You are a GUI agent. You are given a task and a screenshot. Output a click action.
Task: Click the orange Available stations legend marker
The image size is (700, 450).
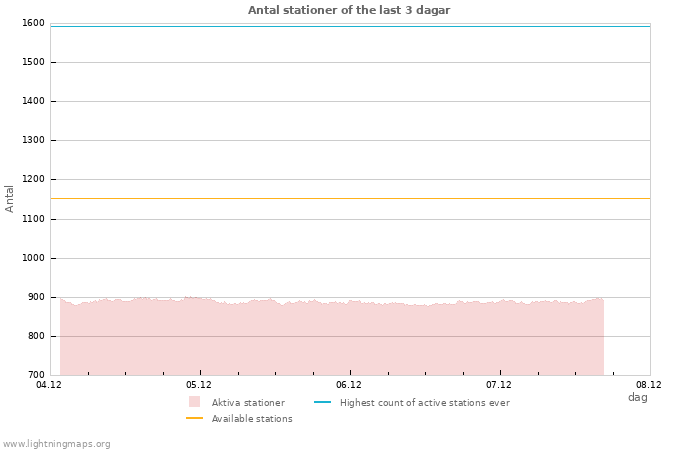194,418
